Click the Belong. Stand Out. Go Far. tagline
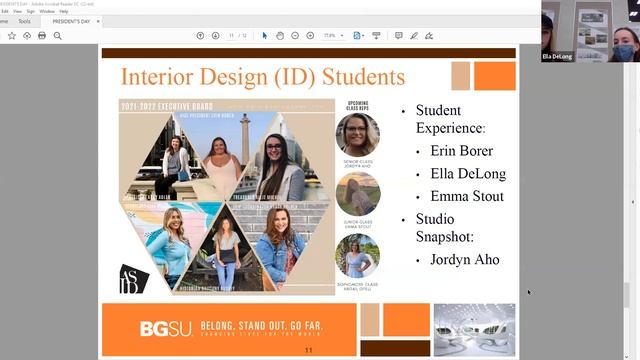The height and width of the screenshot is (360, 640). click(x=262, y=326)
